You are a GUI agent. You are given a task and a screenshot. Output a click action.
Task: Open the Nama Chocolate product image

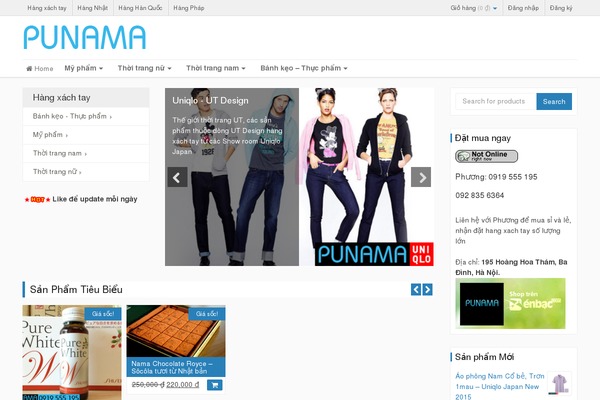click(176, 331)
